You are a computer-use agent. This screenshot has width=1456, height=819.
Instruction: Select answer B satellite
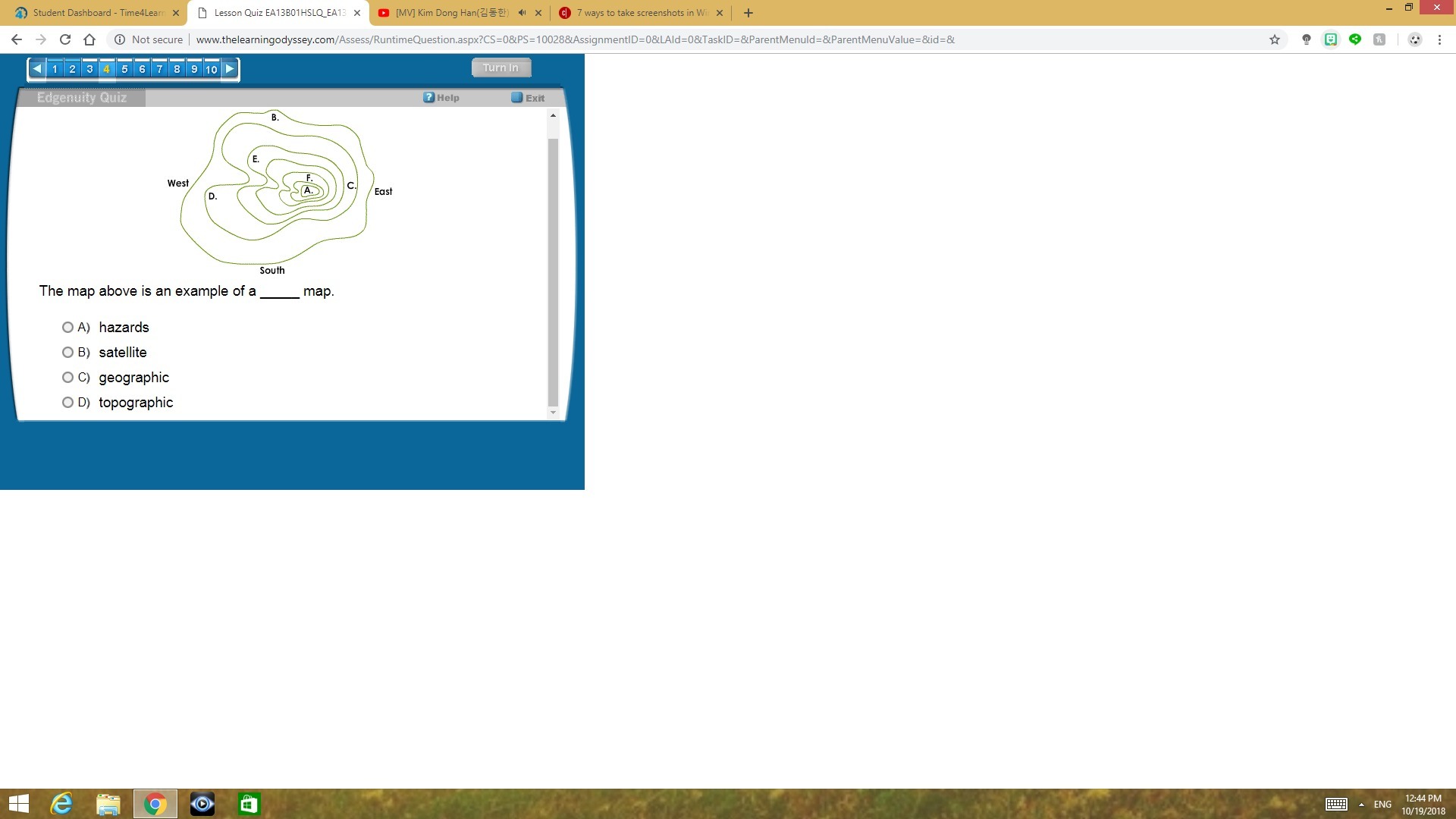click(x=67, y=353)
